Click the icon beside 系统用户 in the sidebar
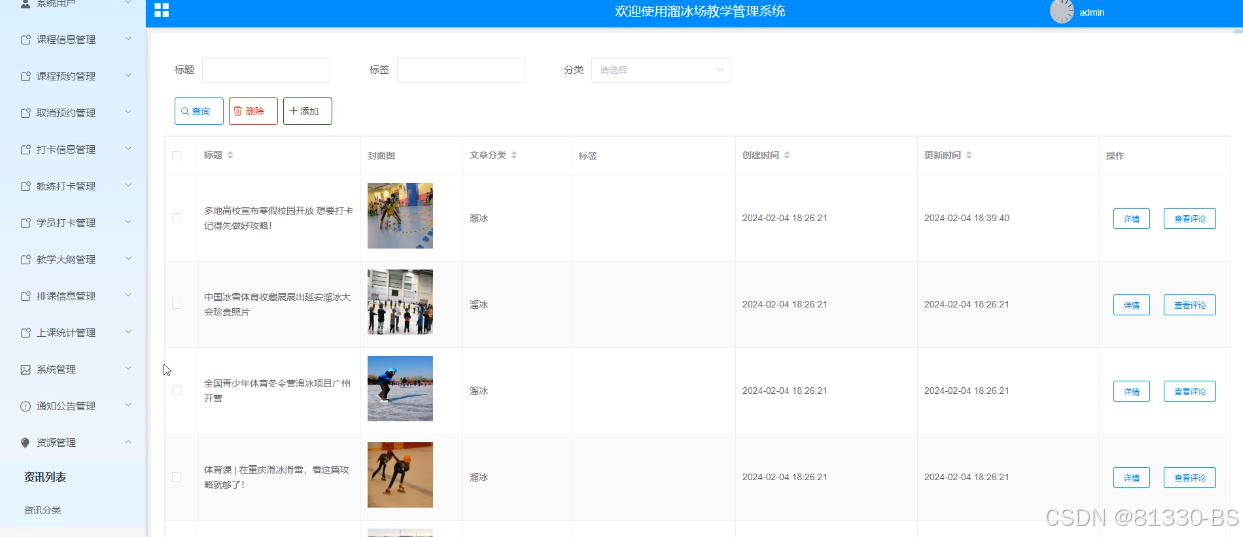Image resolution: width=1243 pixels, height=537 pixels. [x=26, y=3]
